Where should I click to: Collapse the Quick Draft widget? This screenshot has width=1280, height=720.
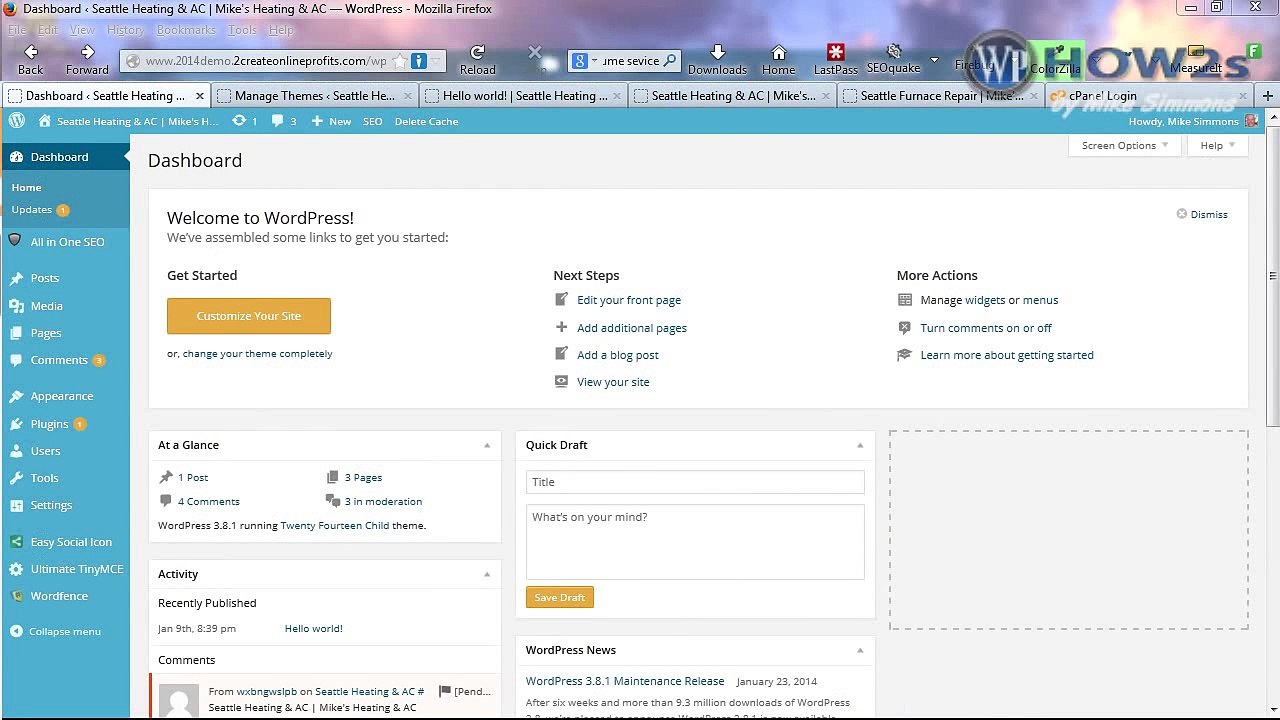[x=860, y=445]
